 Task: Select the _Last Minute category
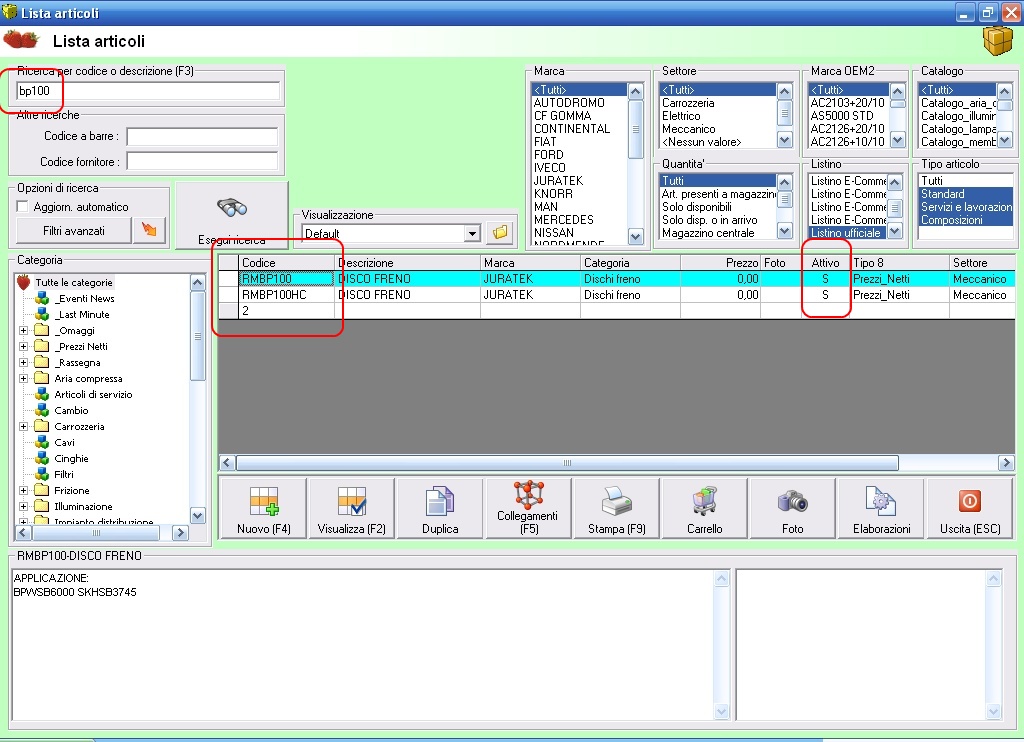tap(82, 314)
